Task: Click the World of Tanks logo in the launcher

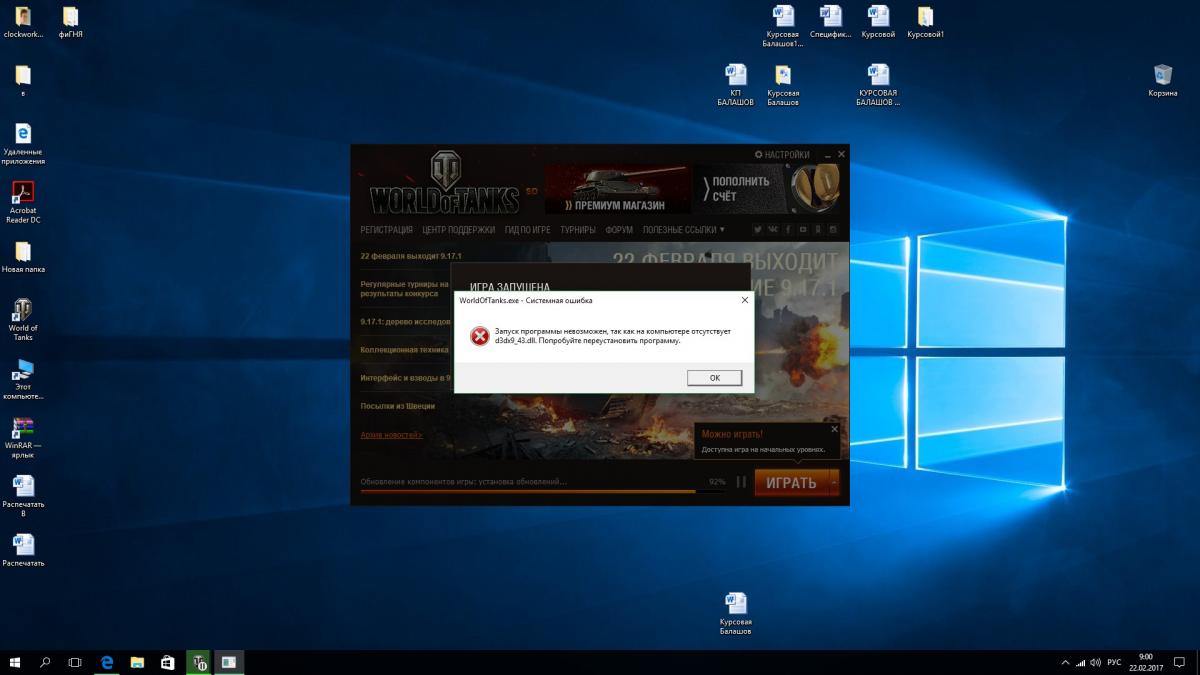Action: (x=445, y=183)
